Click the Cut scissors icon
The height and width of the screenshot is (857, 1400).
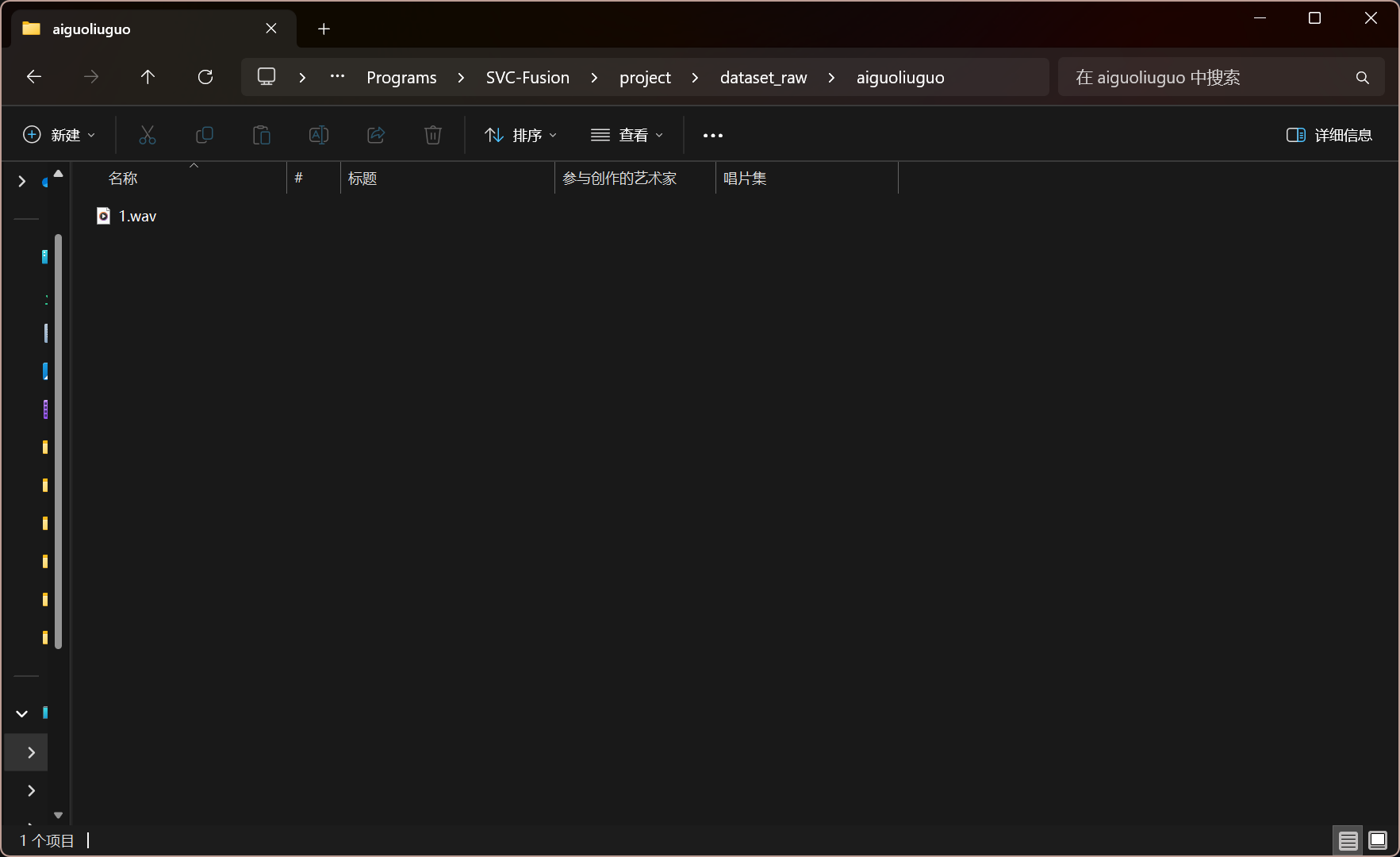(148, 135)
